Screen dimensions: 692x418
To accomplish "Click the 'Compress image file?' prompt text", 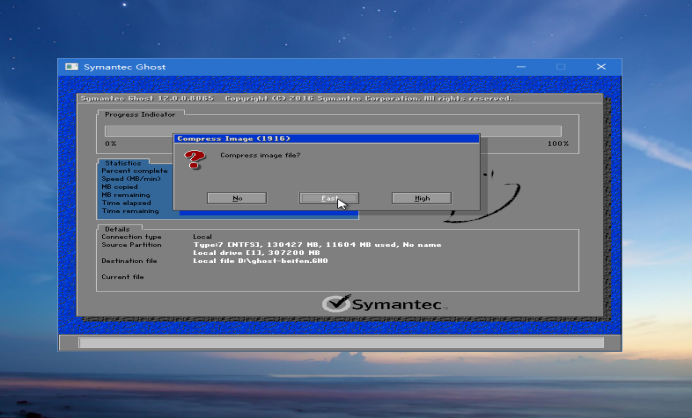I will (260, 155).
